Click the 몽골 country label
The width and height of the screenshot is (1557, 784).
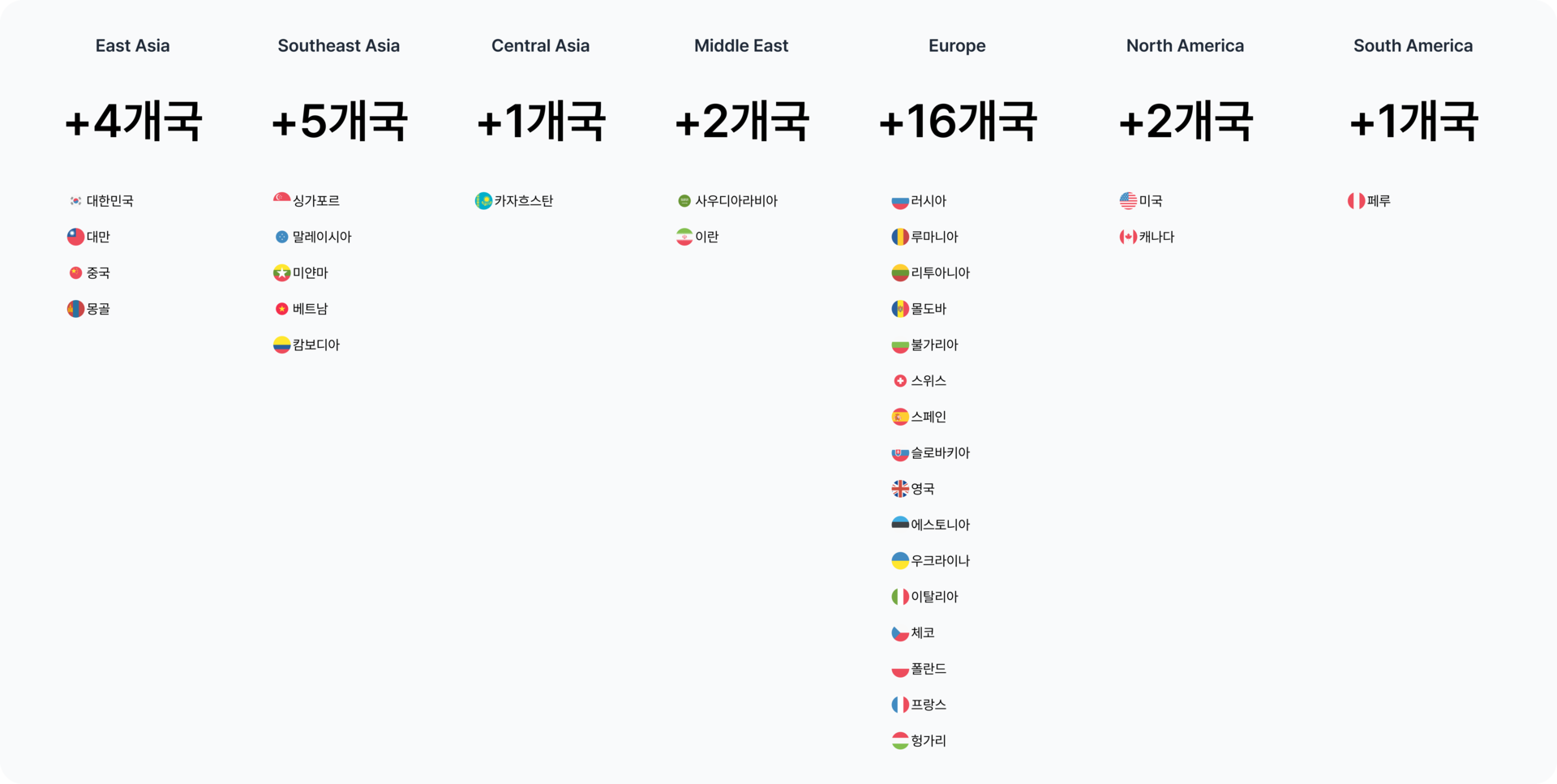click(98, 309)
